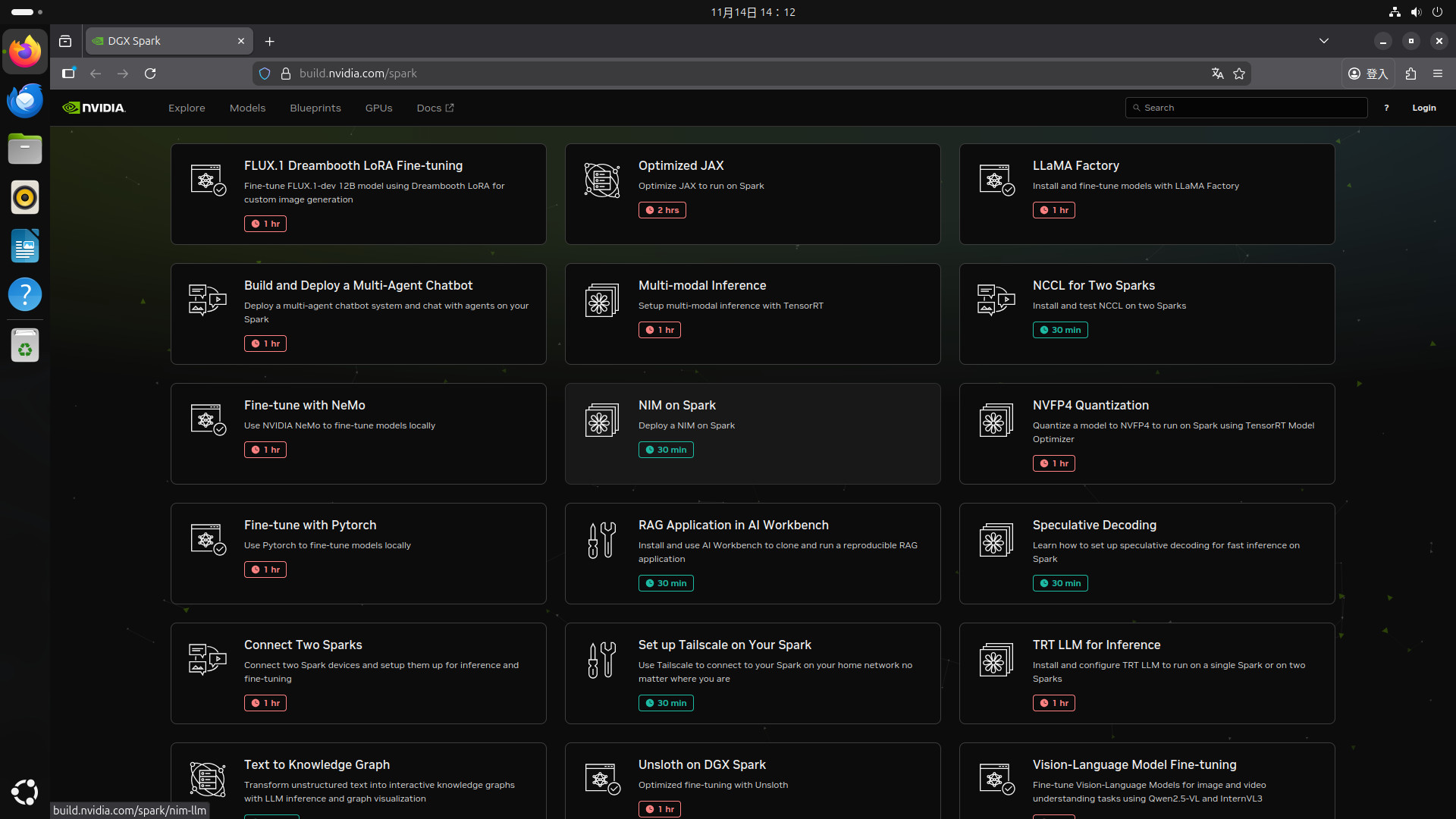Click the NVIDIA logo
Image resolution: width=1456 pixels, height=819 pixels.
(x=94, y=108)
